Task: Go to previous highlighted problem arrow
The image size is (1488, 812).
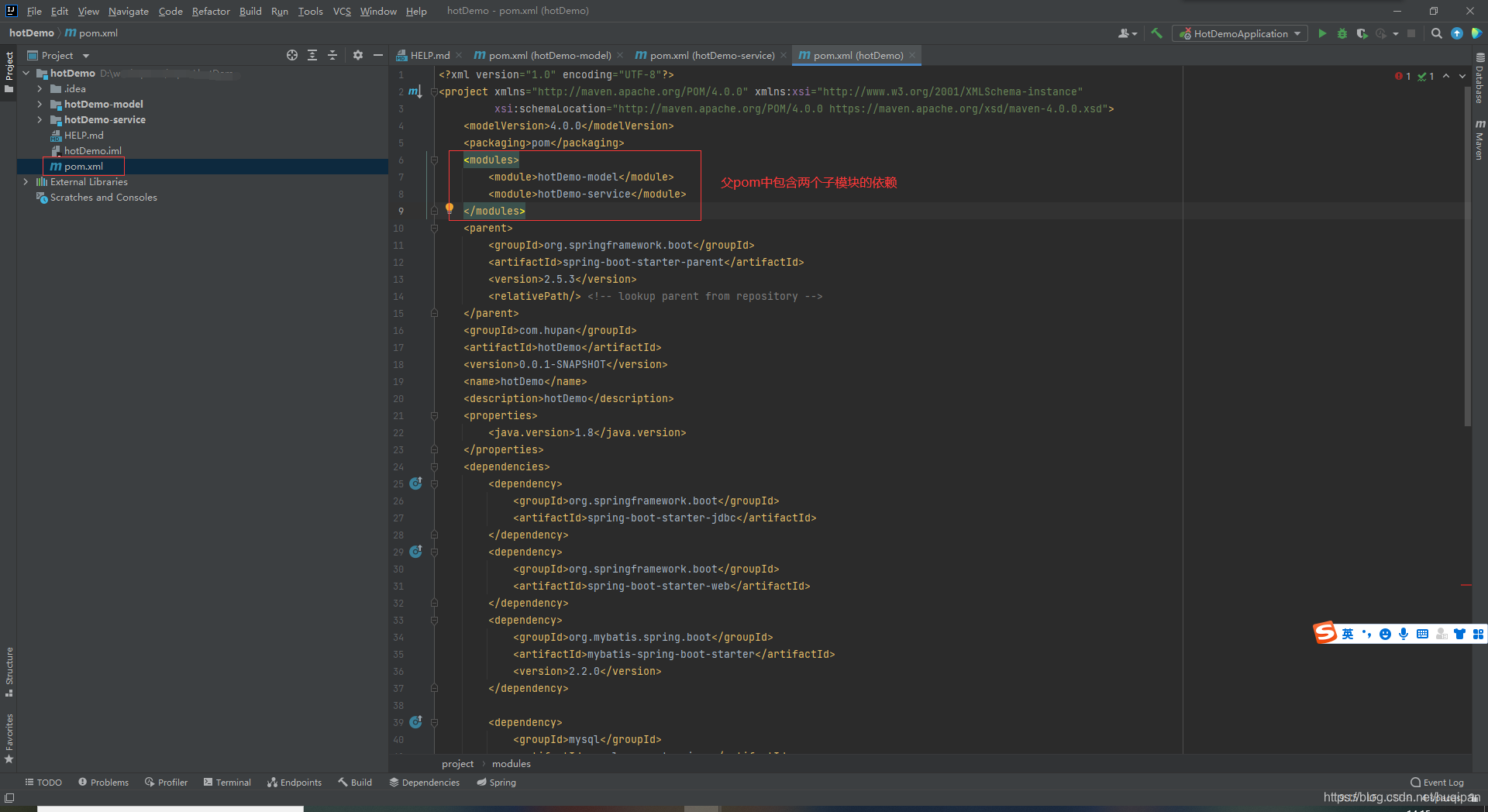Action: [1446, 76]
